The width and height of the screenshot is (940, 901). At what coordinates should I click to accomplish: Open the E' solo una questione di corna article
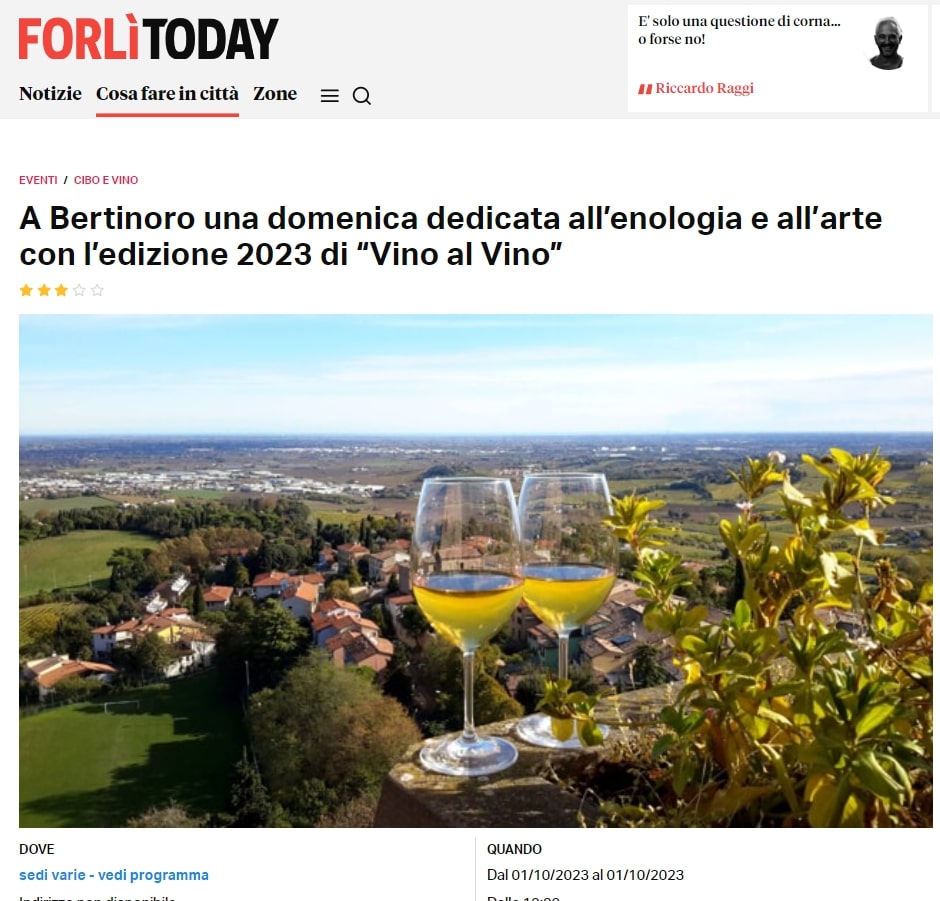pyautogui.click(x=739, y=30)
